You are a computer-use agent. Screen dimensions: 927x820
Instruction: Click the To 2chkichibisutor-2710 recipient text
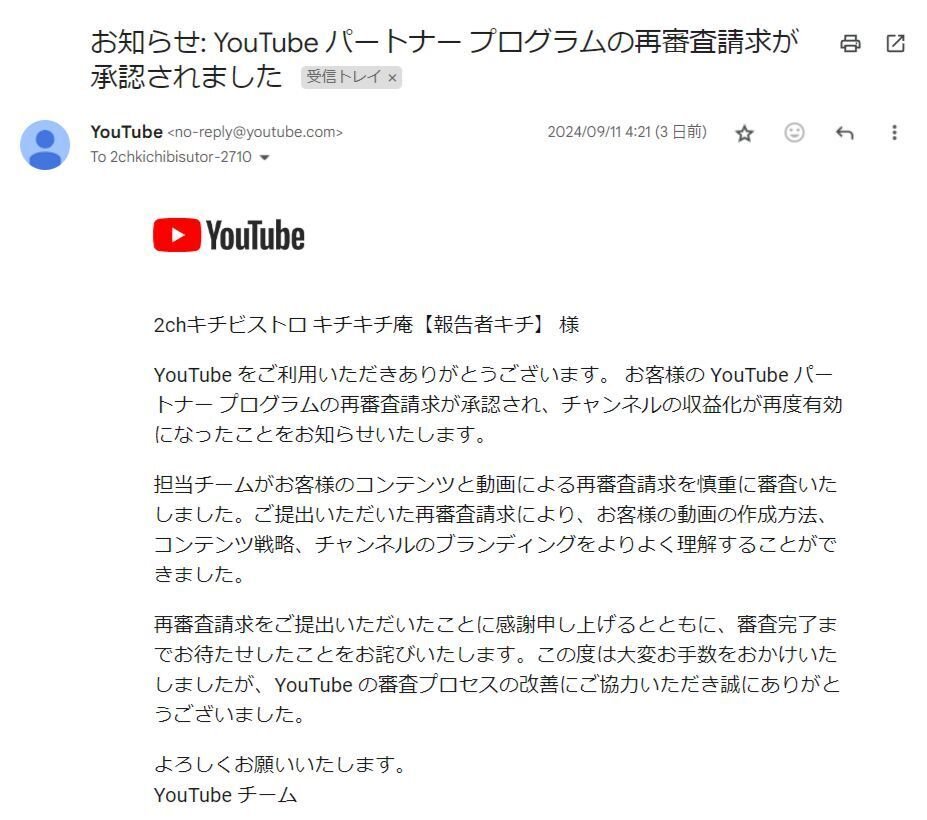171,157
